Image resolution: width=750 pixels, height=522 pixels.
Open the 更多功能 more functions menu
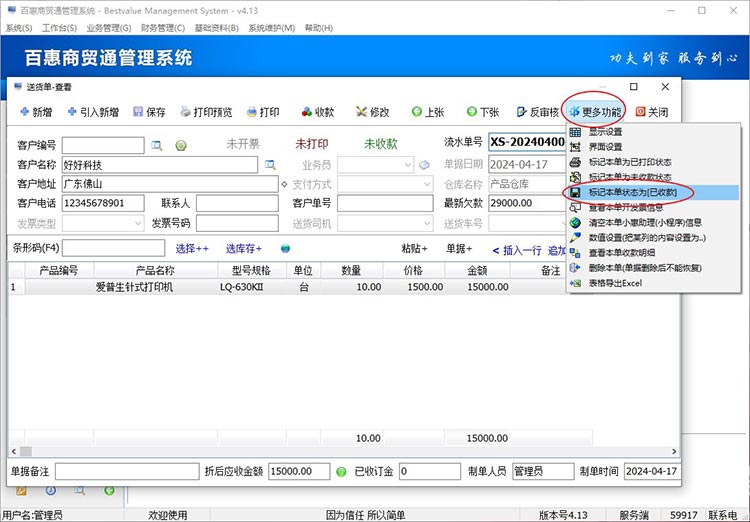[x=595, y=112]
